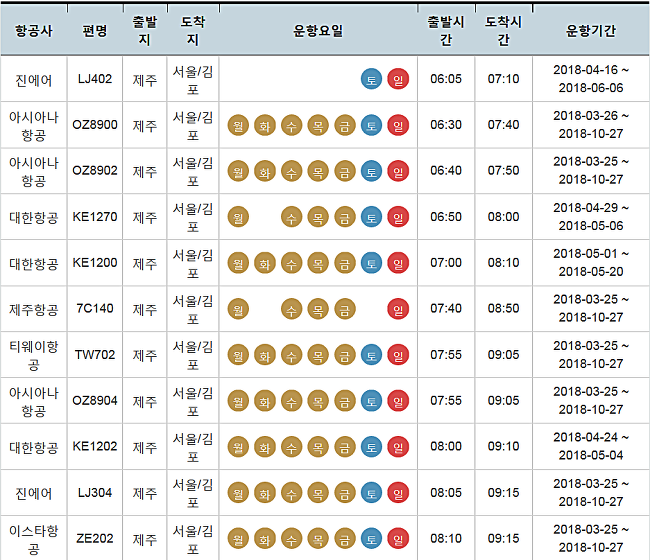650x560 pixels.
Task: Select flight number KE1200
Action: coord(95,263)
